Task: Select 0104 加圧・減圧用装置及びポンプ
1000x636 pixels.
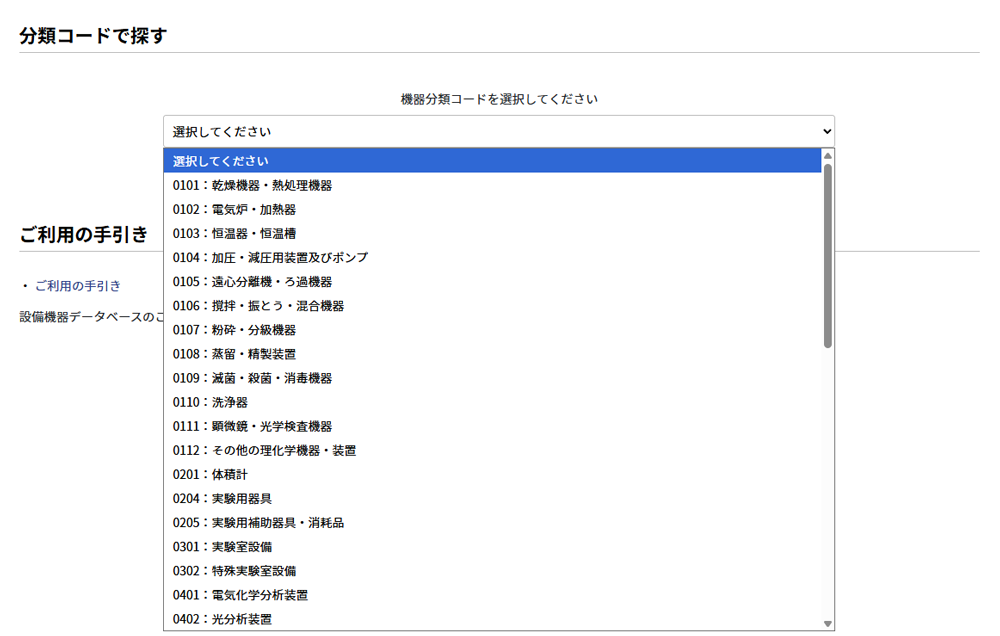Action: tap(492, 257)
